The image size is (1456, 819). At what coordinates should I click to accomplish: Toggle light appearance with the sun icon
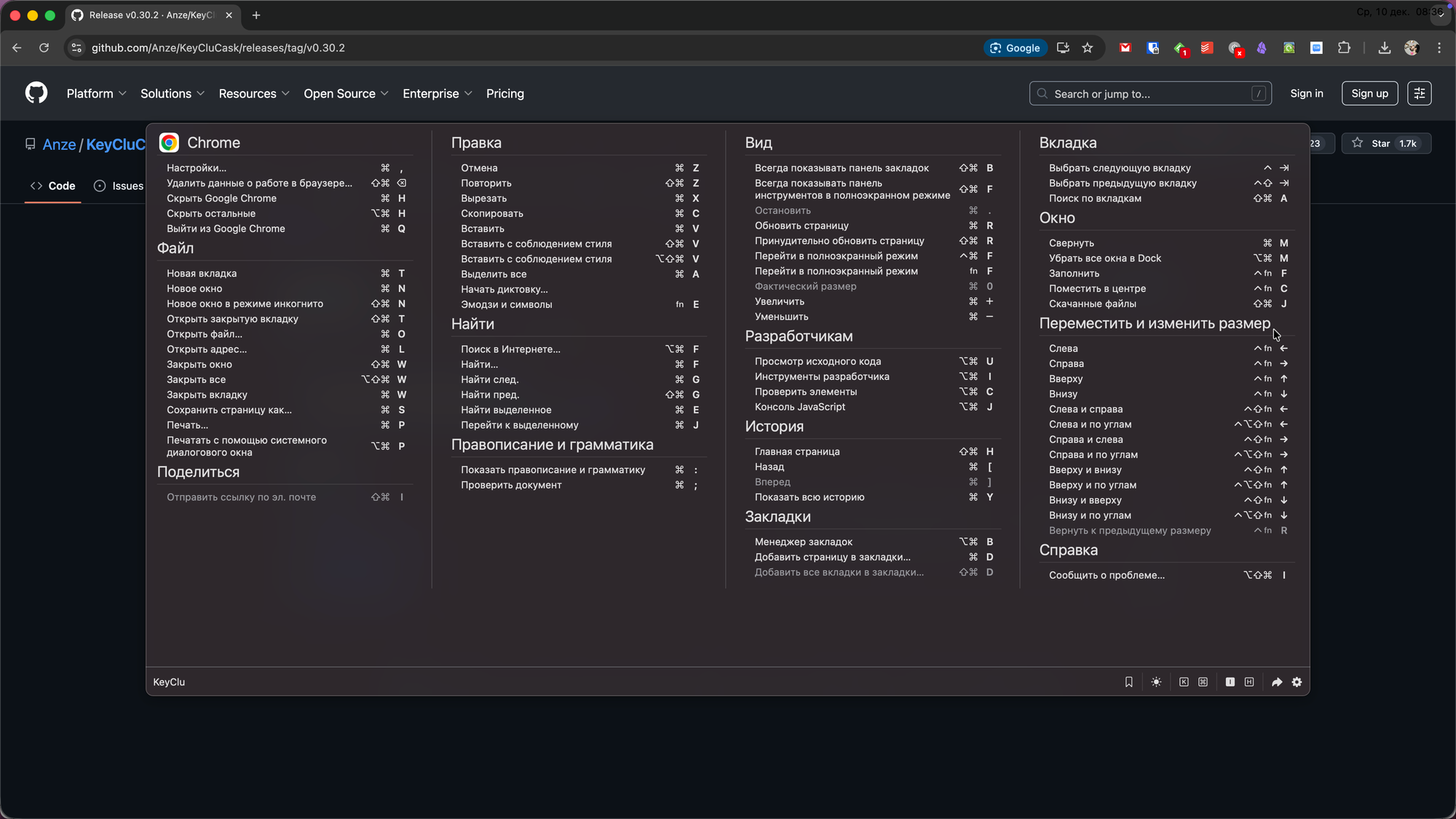click(x=1156, y=682)
